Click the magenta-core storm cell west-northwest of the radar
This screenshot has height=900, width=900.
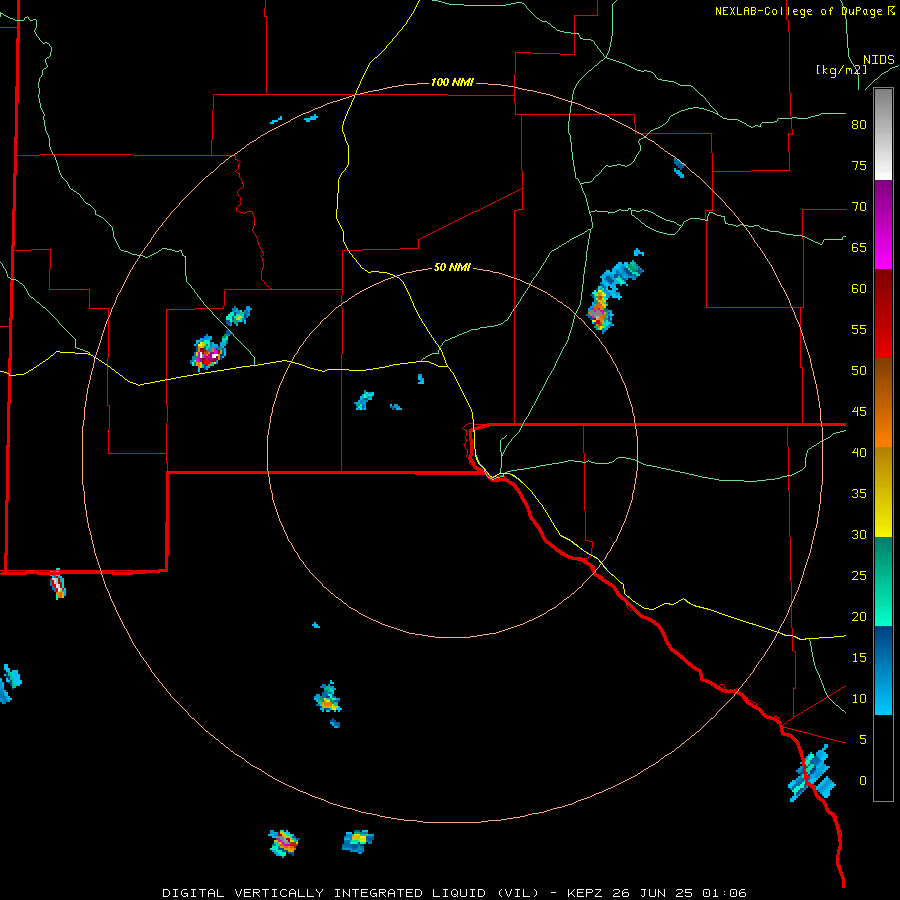[x=209, y=351]
